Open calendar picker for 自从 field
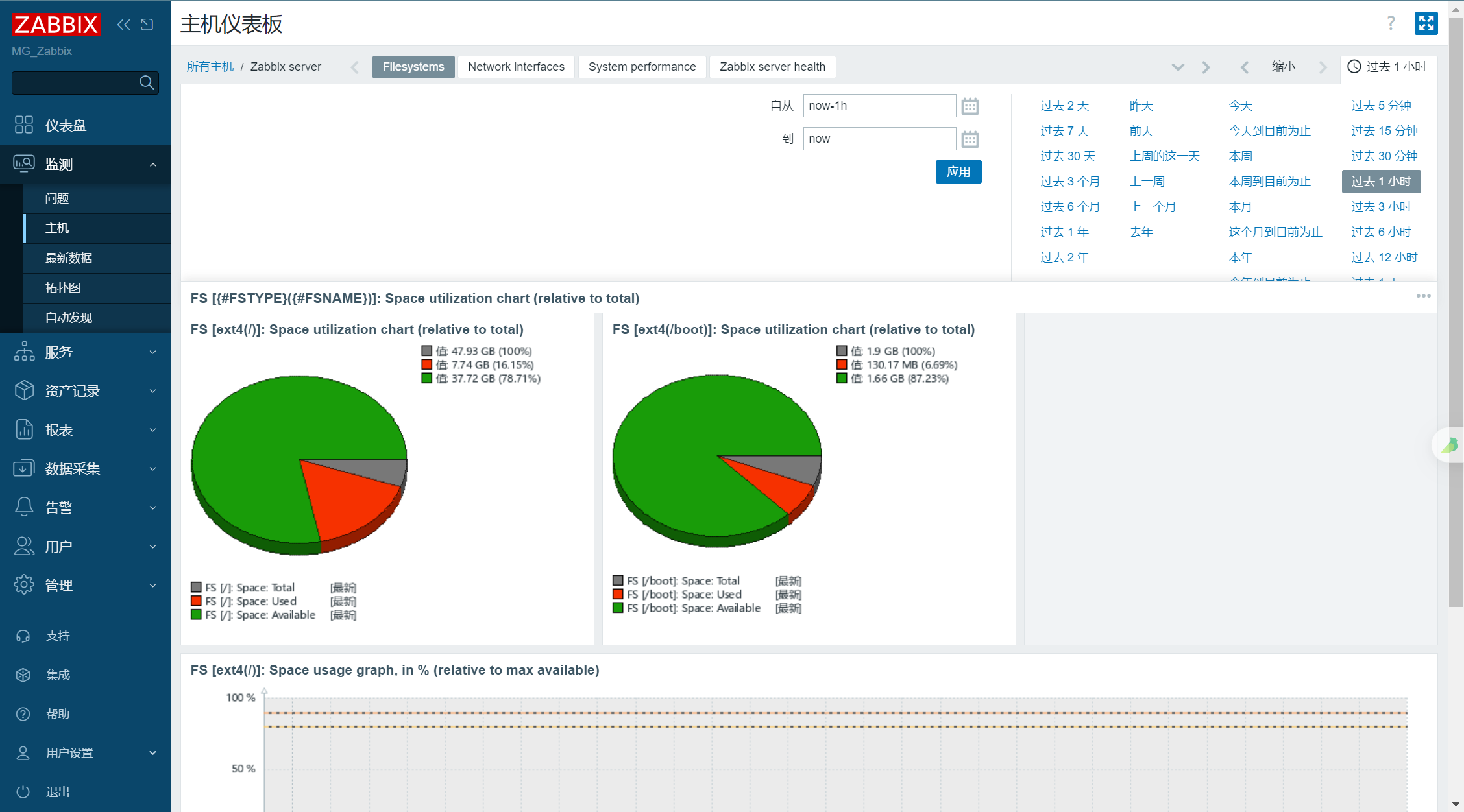Image resolution: width=1464 pixels, height=812 pixels. pos(970,106)
